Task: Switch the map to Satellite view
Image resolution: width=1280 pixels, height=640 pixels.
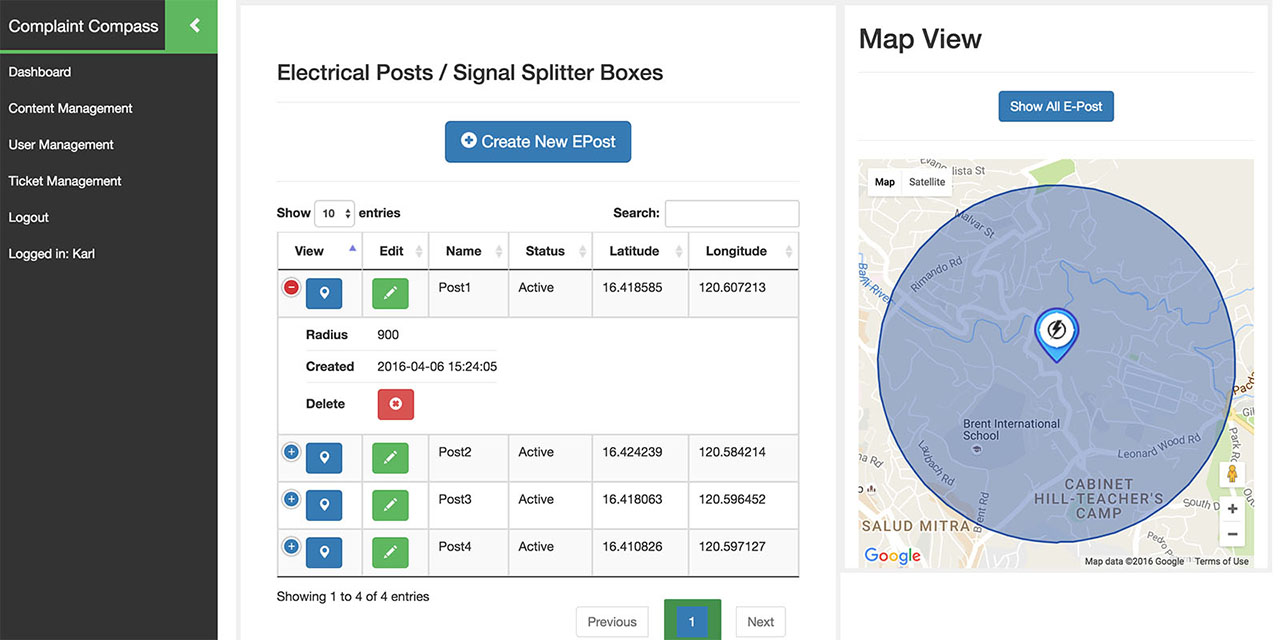Action: [926, 182]
